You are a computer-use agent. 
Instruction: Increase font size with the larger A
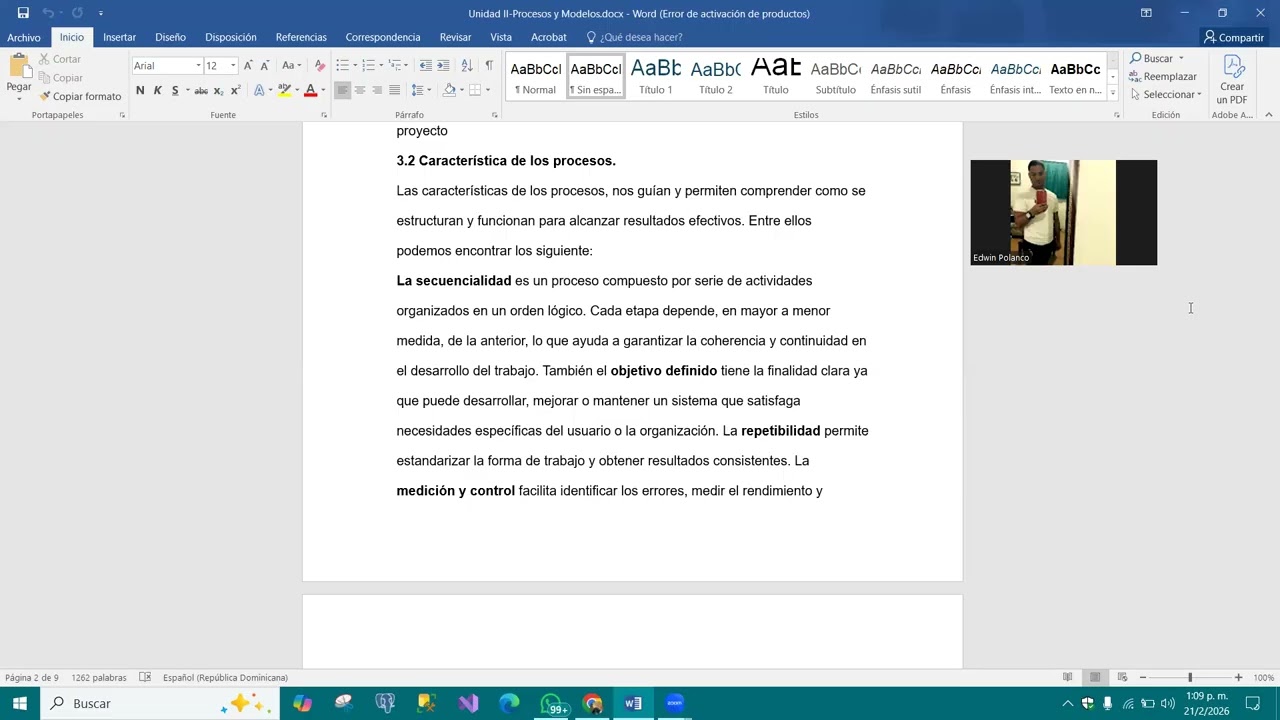point(248,65)
